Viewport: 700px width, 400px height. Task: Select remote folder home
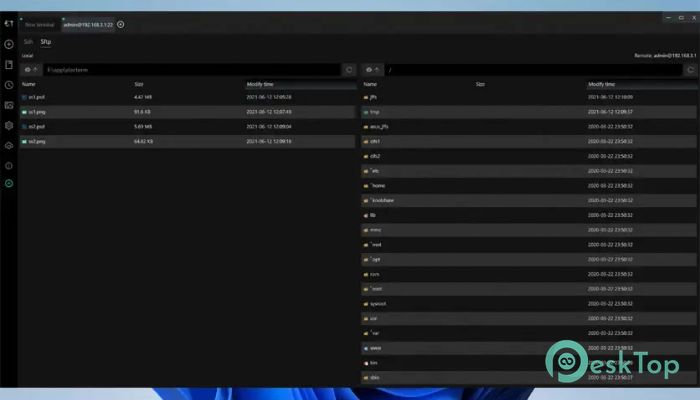pos(529,185)
